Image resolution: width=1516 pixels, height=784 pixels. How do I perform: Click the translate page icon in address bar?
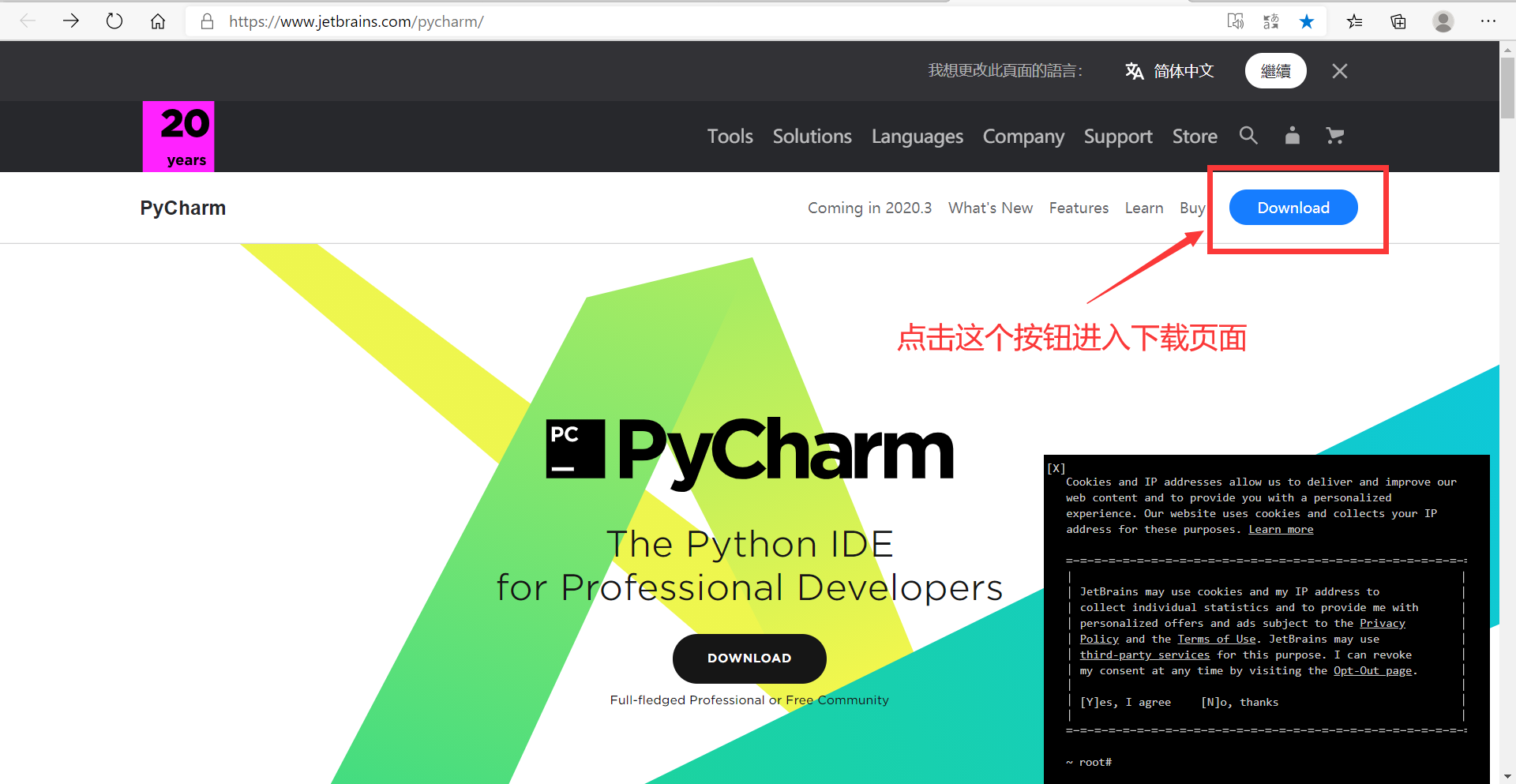click(1271, 21)
